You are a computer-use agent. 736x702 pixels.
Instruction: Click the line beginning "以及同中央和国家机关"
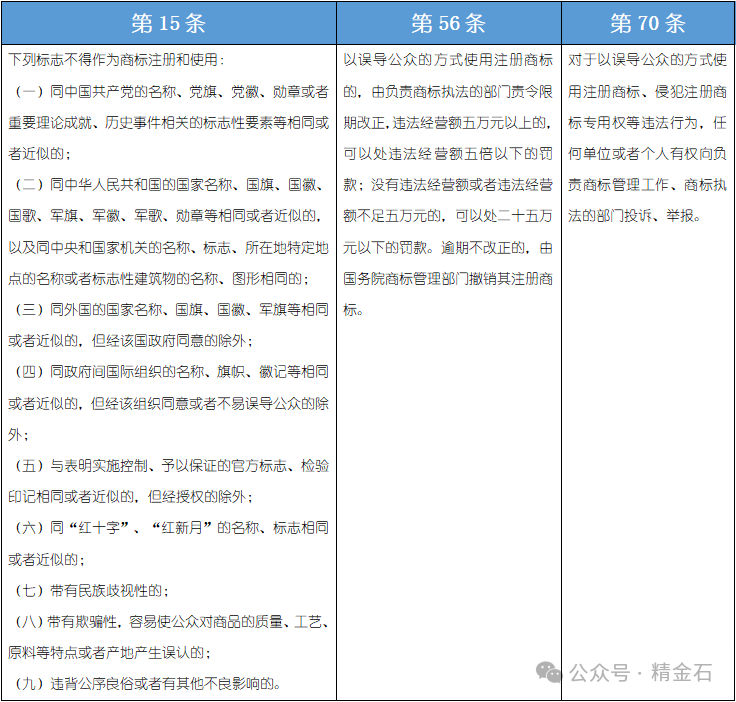click(169, 247)
